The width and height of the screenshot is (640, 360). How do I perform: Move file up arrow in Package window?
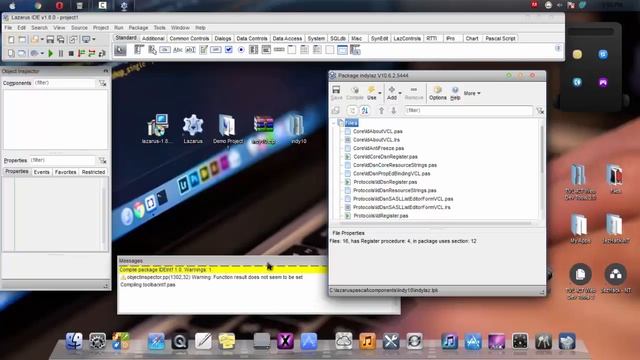click(x=381, y=111)
